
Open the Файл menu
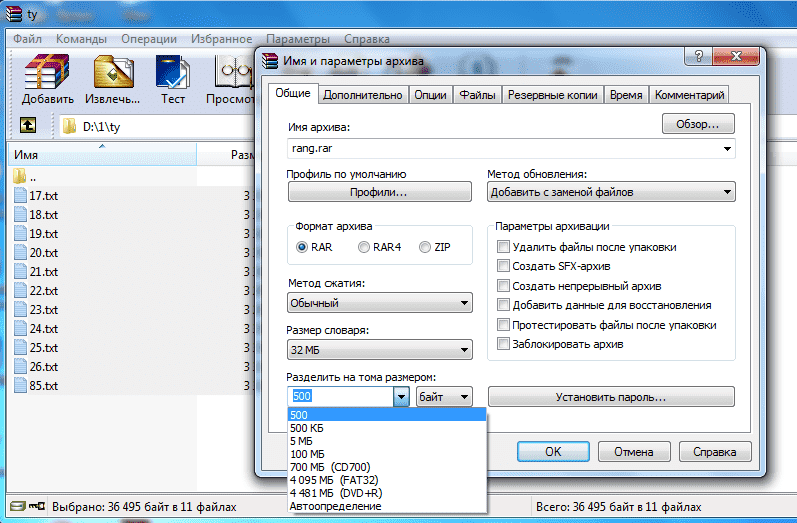pos(27,39)
